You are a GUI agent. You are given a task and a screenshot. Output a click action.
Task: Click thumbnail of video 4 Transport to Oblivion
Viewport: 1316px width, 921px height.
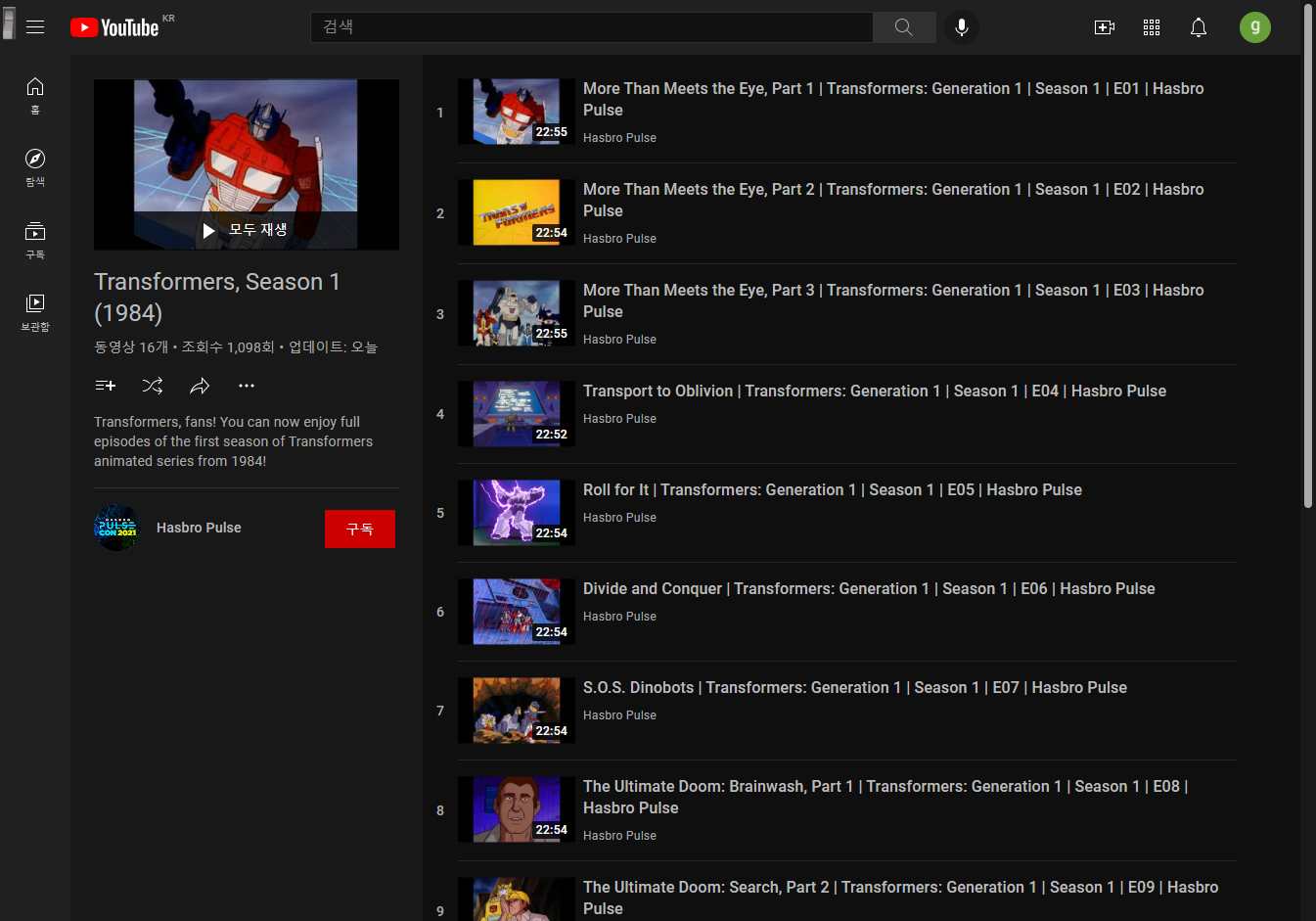(x=517, y=414)
